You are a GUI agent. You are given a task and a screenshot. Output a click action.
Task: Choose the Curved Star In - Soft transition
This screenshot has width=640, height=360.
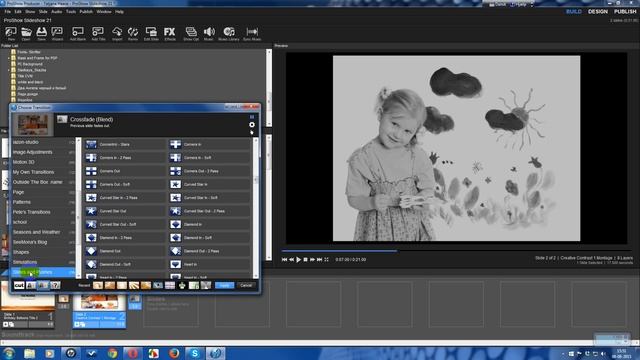click(x=210, y=198)
